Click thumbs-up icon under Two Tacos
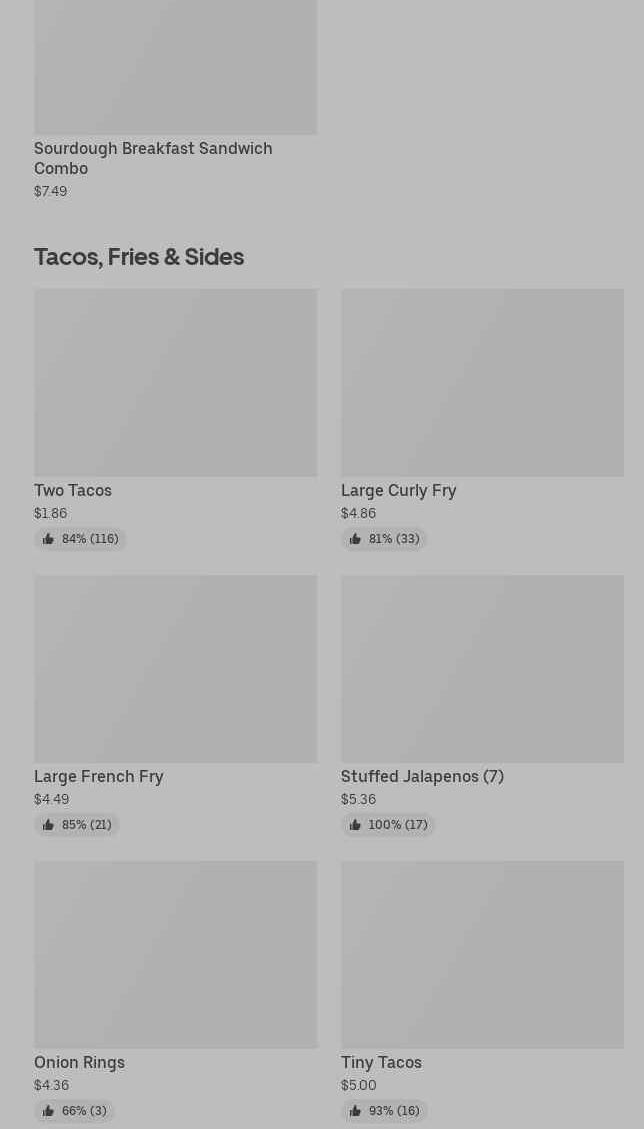Image resolution: width=644 pixels, height=1129 pixels. [48, 539]
